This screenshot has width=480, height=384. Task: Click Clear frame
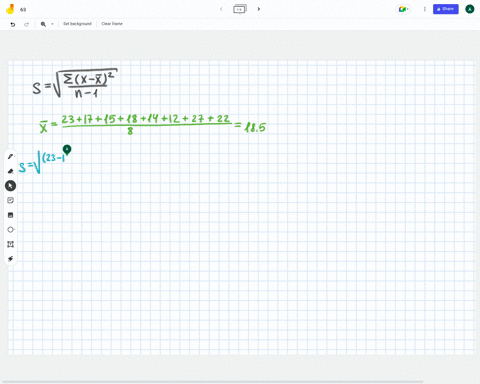coord(112,24)
